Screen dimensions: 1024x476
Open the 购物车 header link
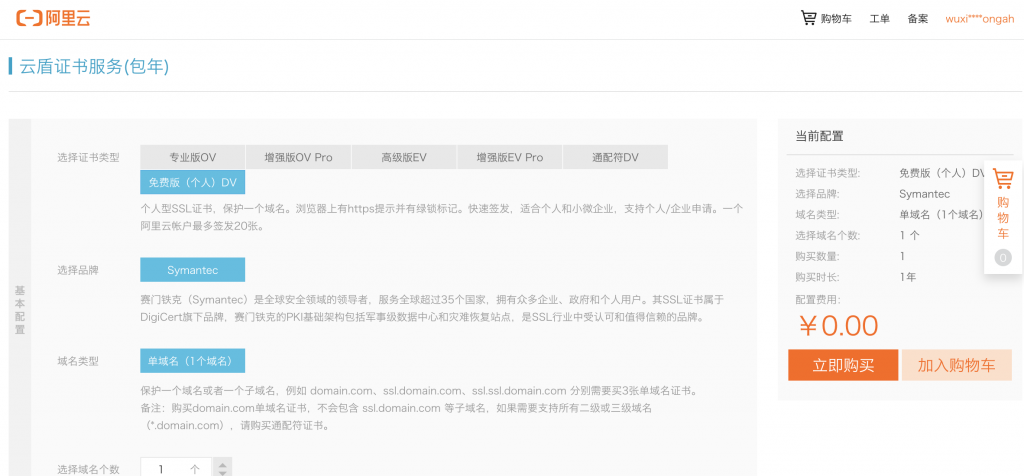click(837, 19)
